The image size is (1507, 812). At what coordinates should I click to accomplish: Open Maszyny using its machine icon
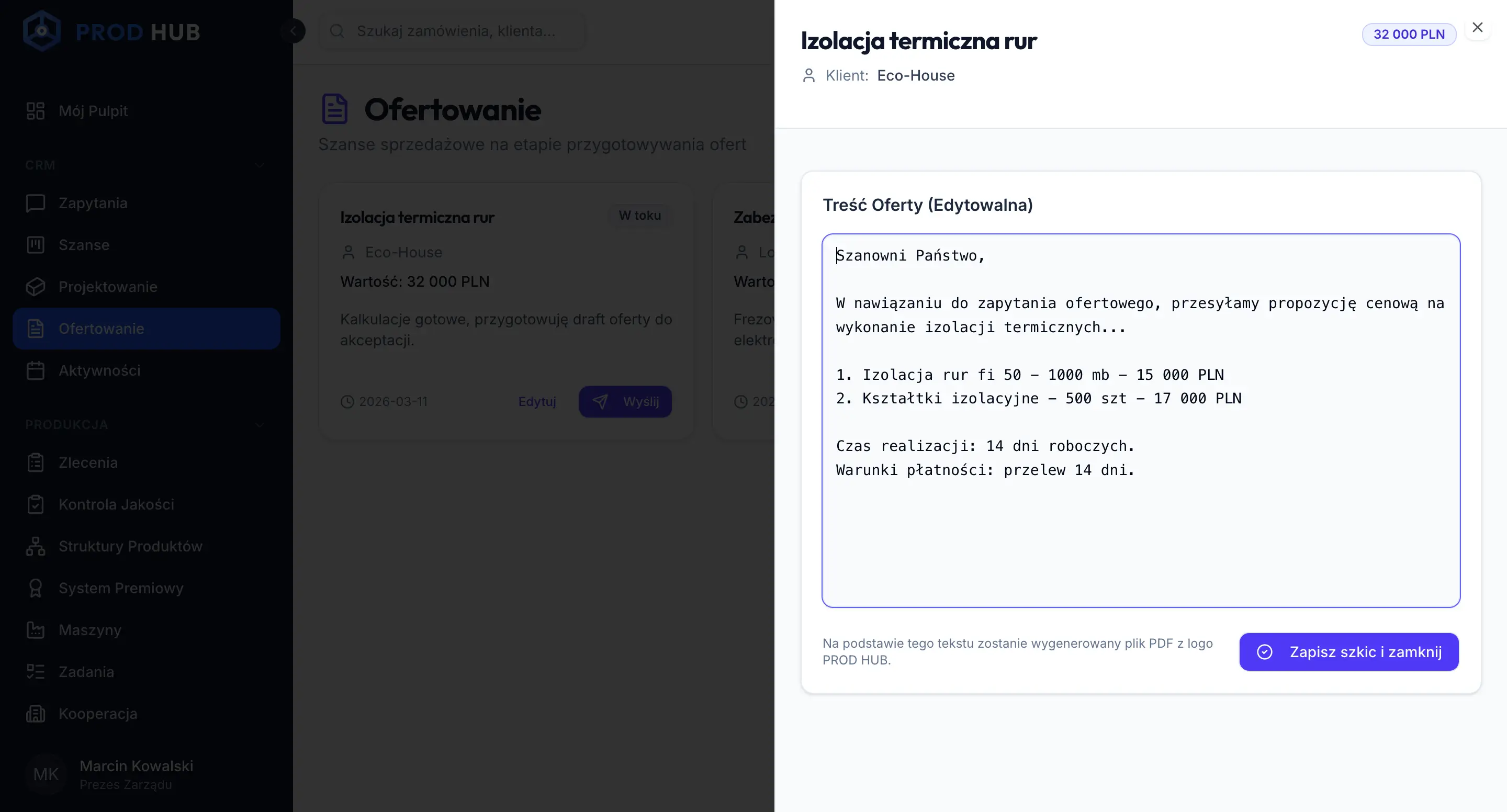(x=36, y=629)
